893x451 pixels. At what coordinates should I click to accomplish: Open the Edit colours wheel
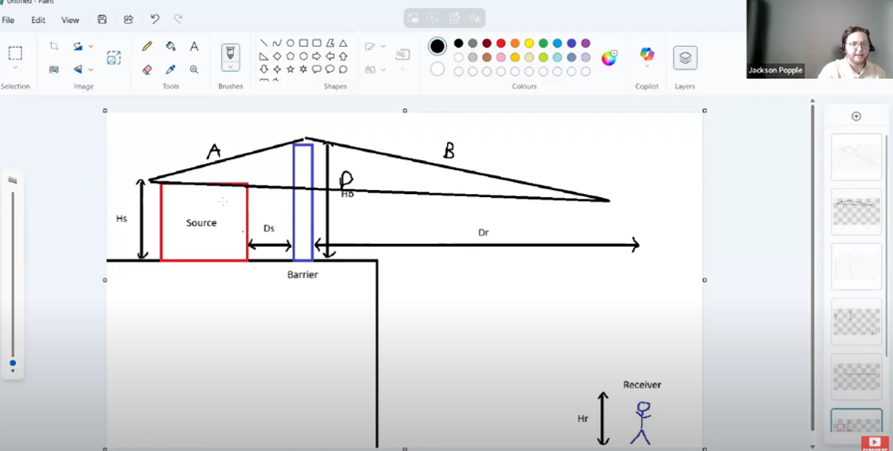click(x=609, y=58)
